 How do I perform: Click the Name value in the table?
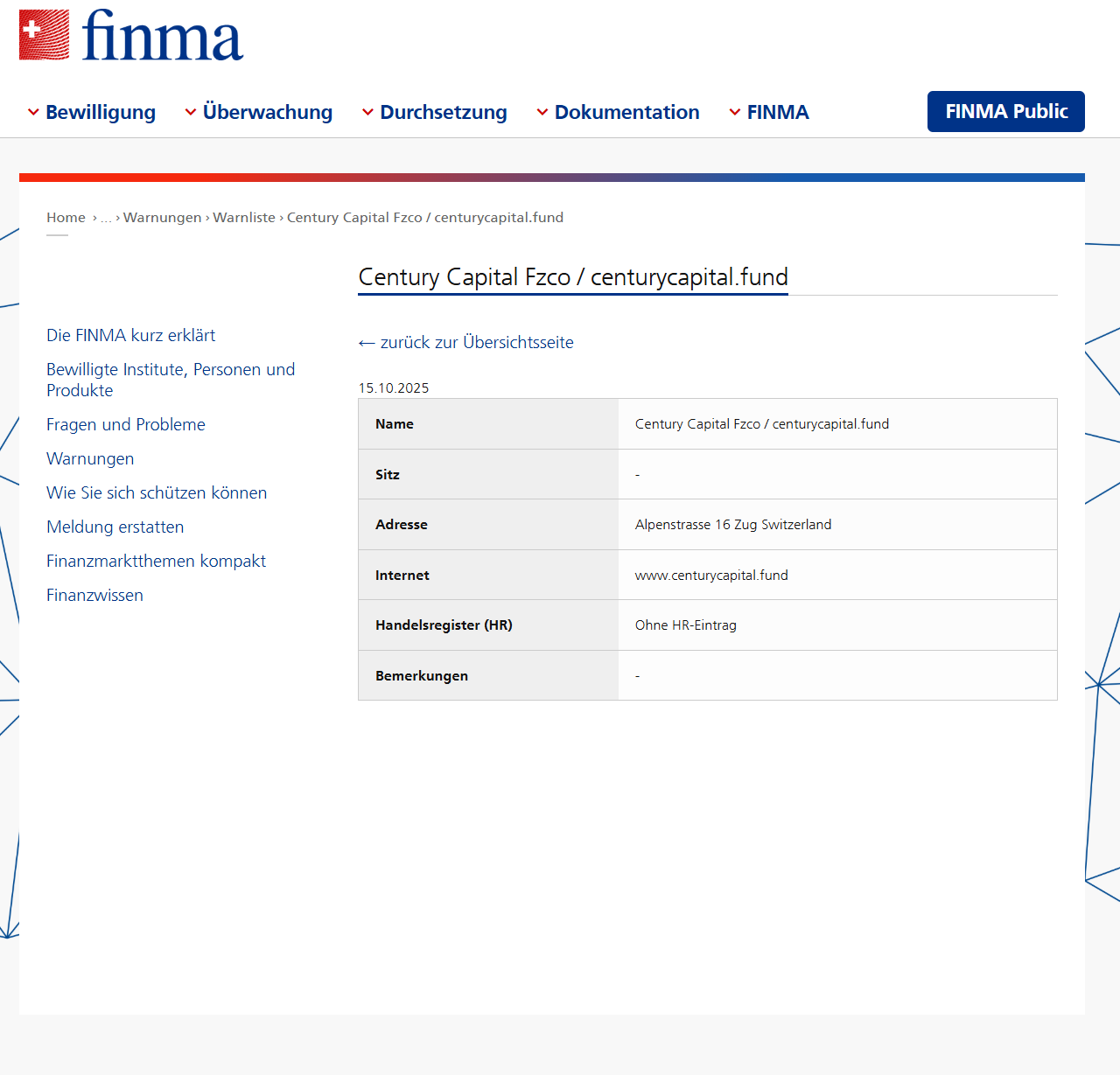[762, 424]
